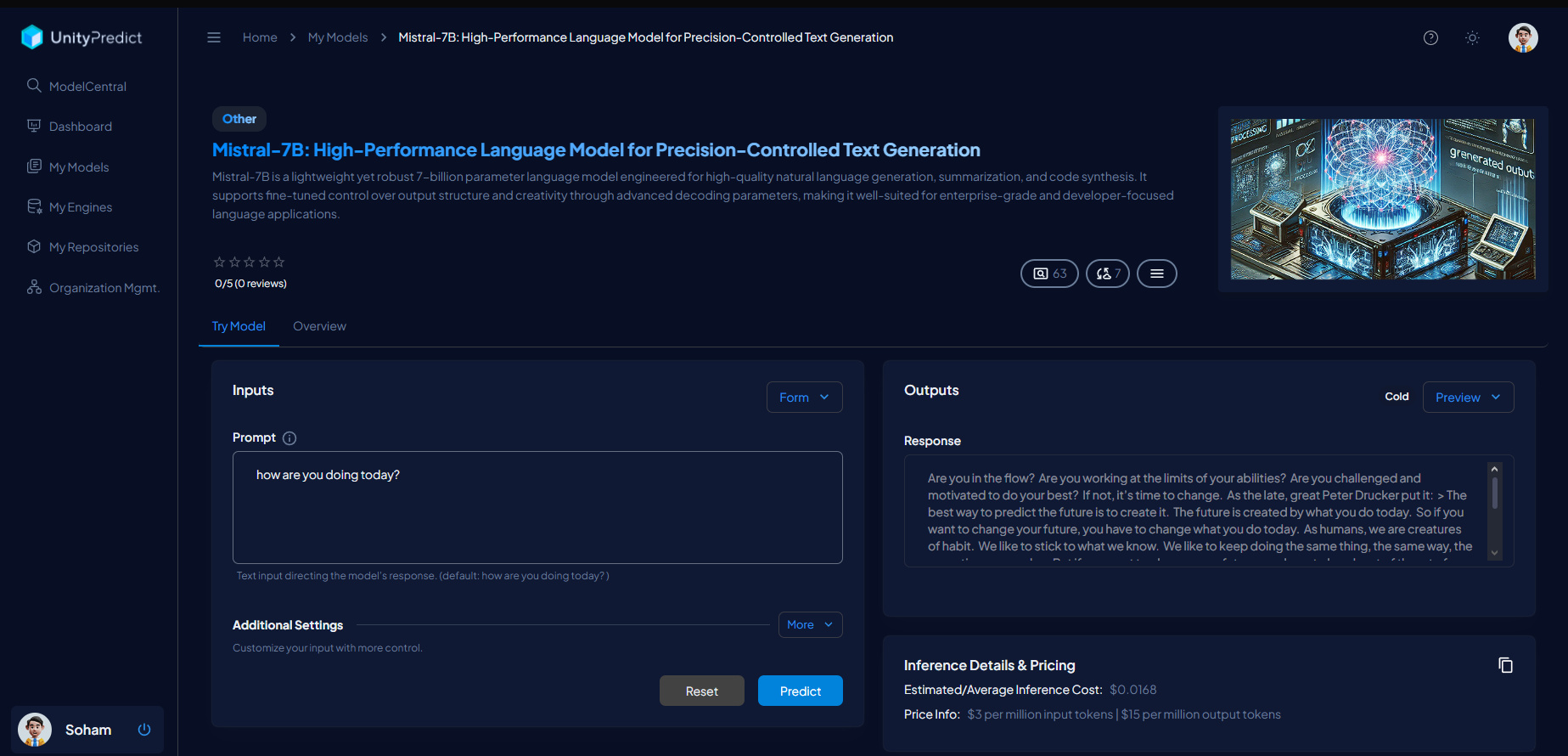Click the My Models breadcrumb link
The width and height of the screenshot is (1568, 756).
coord(338,37)
